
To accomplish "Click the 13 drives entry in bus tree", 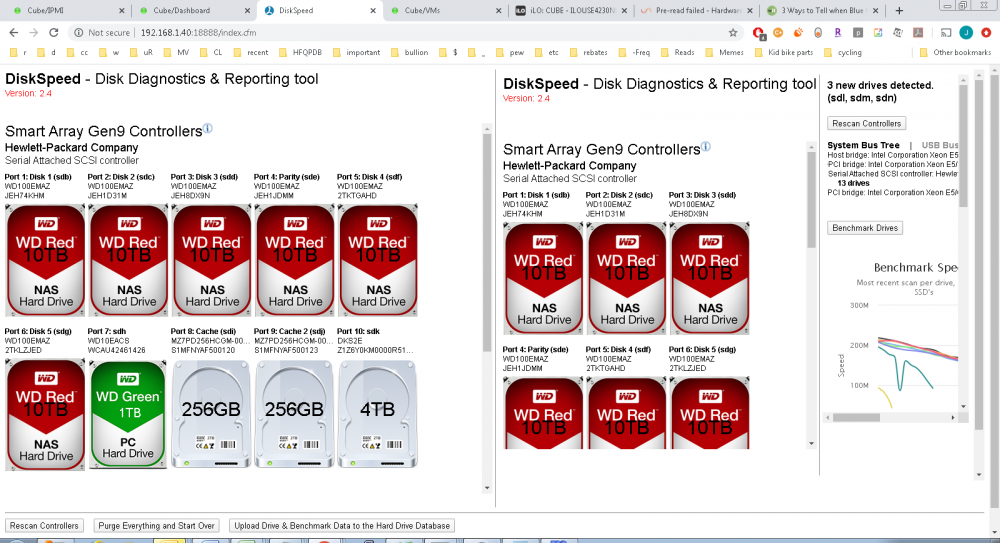I will [853, 183].
